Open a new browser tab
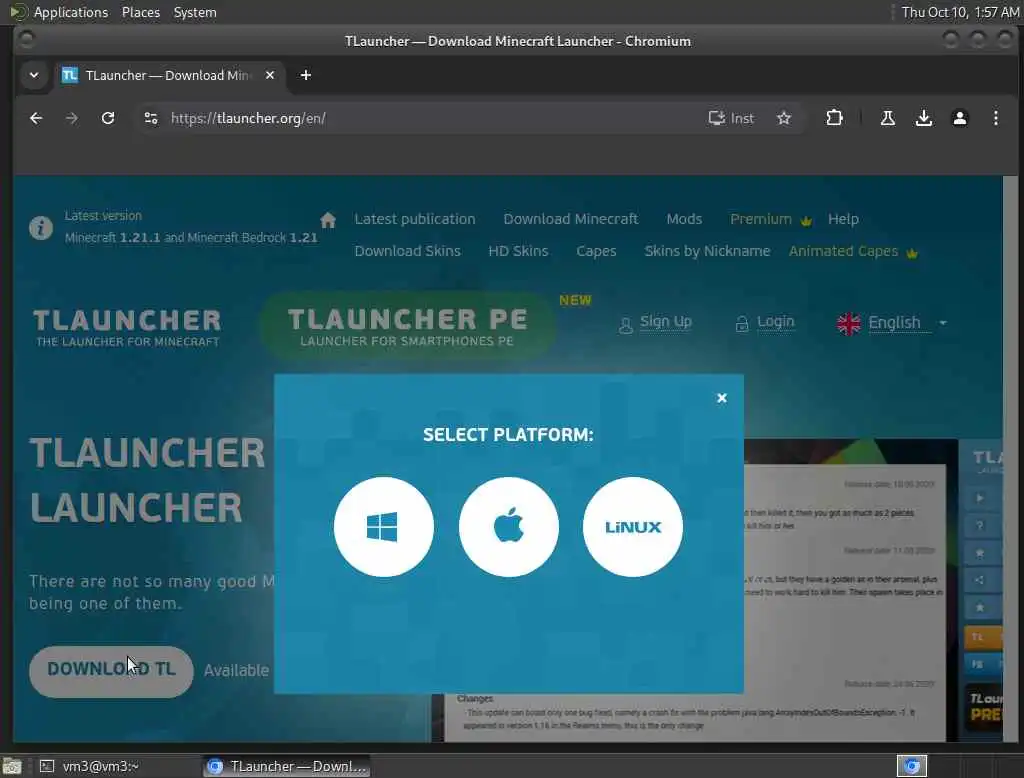1024x778 pixels. coord(306,75)
